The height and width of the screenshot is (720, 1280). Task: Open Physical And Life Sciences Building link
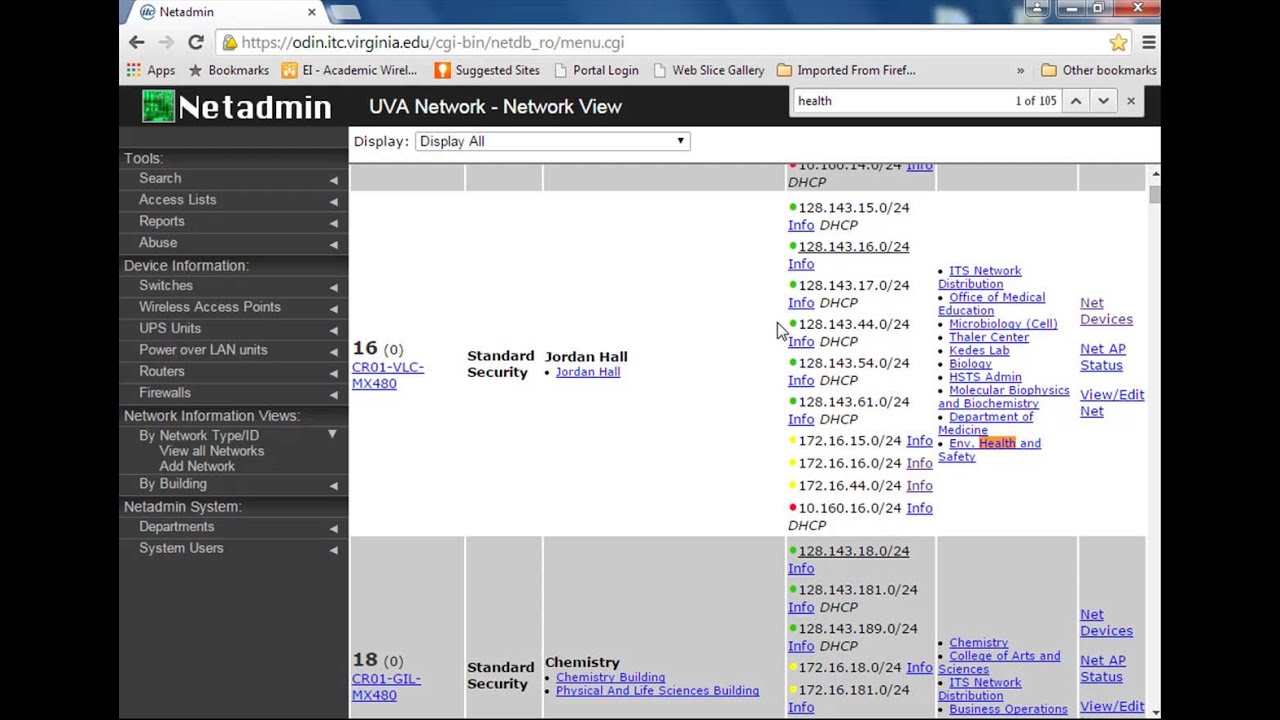[x=657, y=690]
